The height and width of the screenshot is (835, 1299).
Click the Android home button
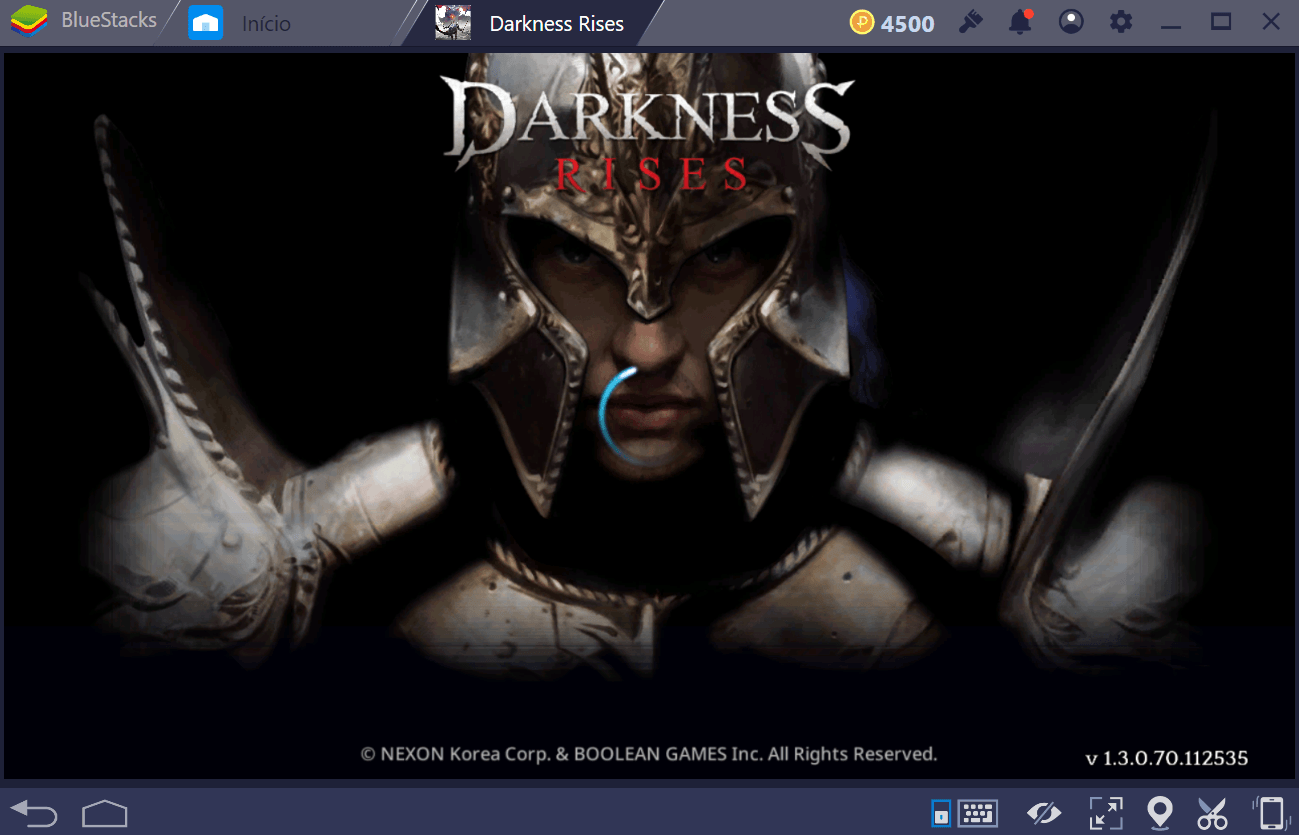coord(105,812)
